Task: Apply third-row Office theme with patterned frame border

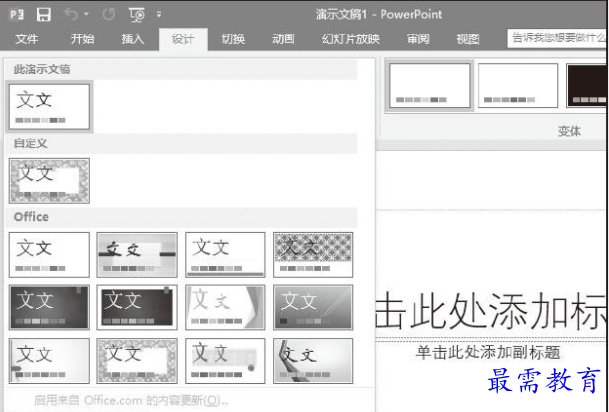Action: pos(137,361)
